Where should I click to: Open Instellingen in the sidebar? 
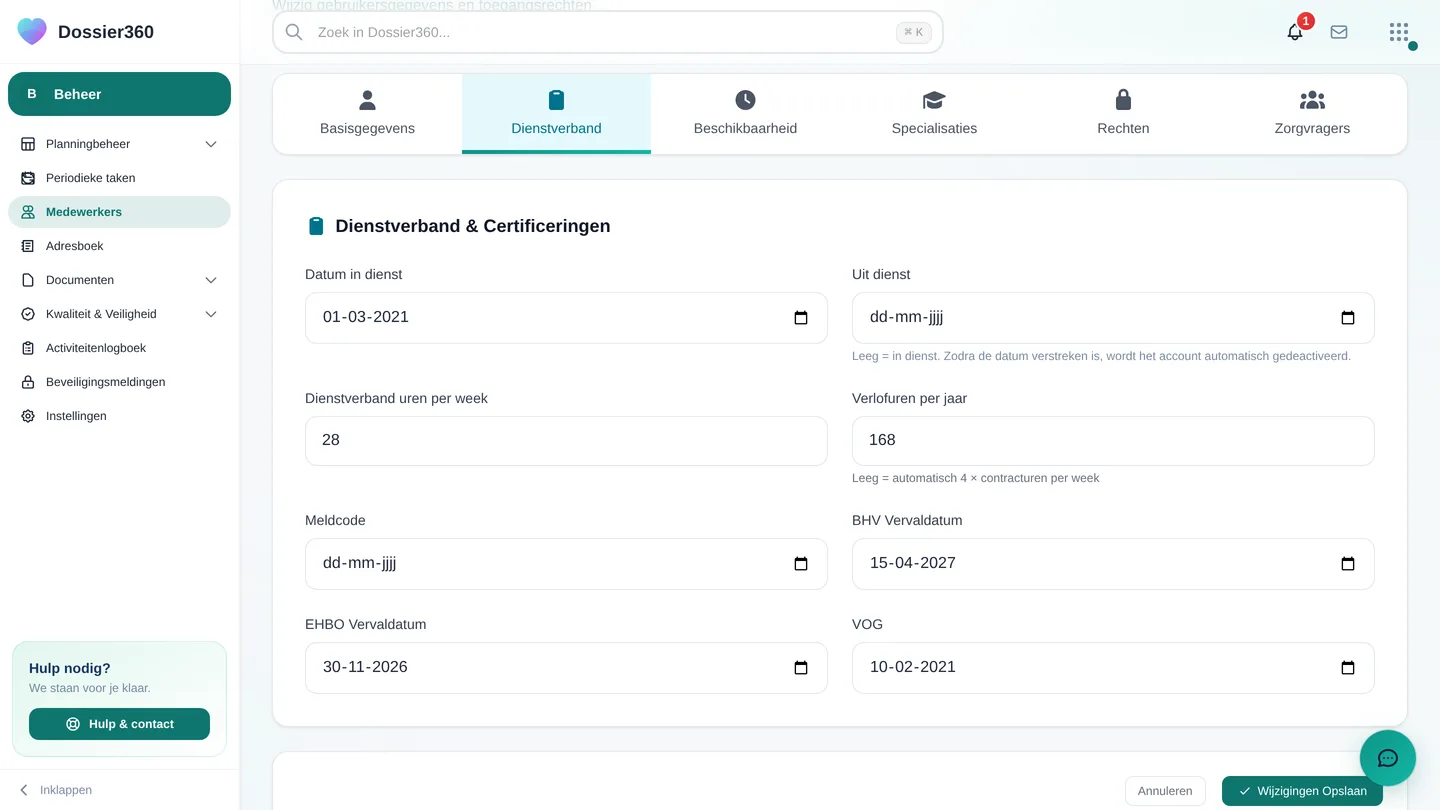[119, 416]
